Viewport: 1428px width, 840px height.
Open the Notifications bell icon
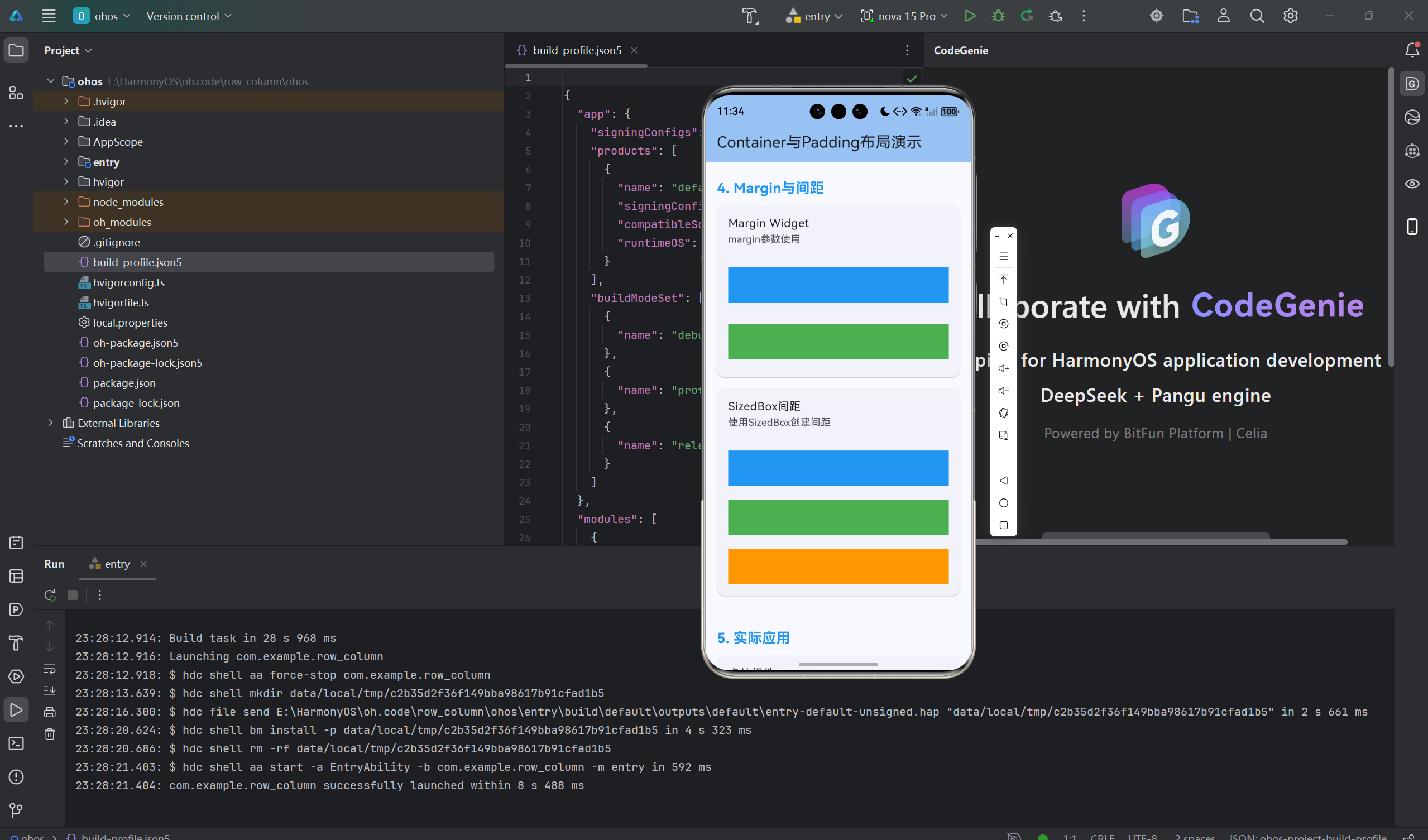pyautogui.click(x=1412, y=50)
